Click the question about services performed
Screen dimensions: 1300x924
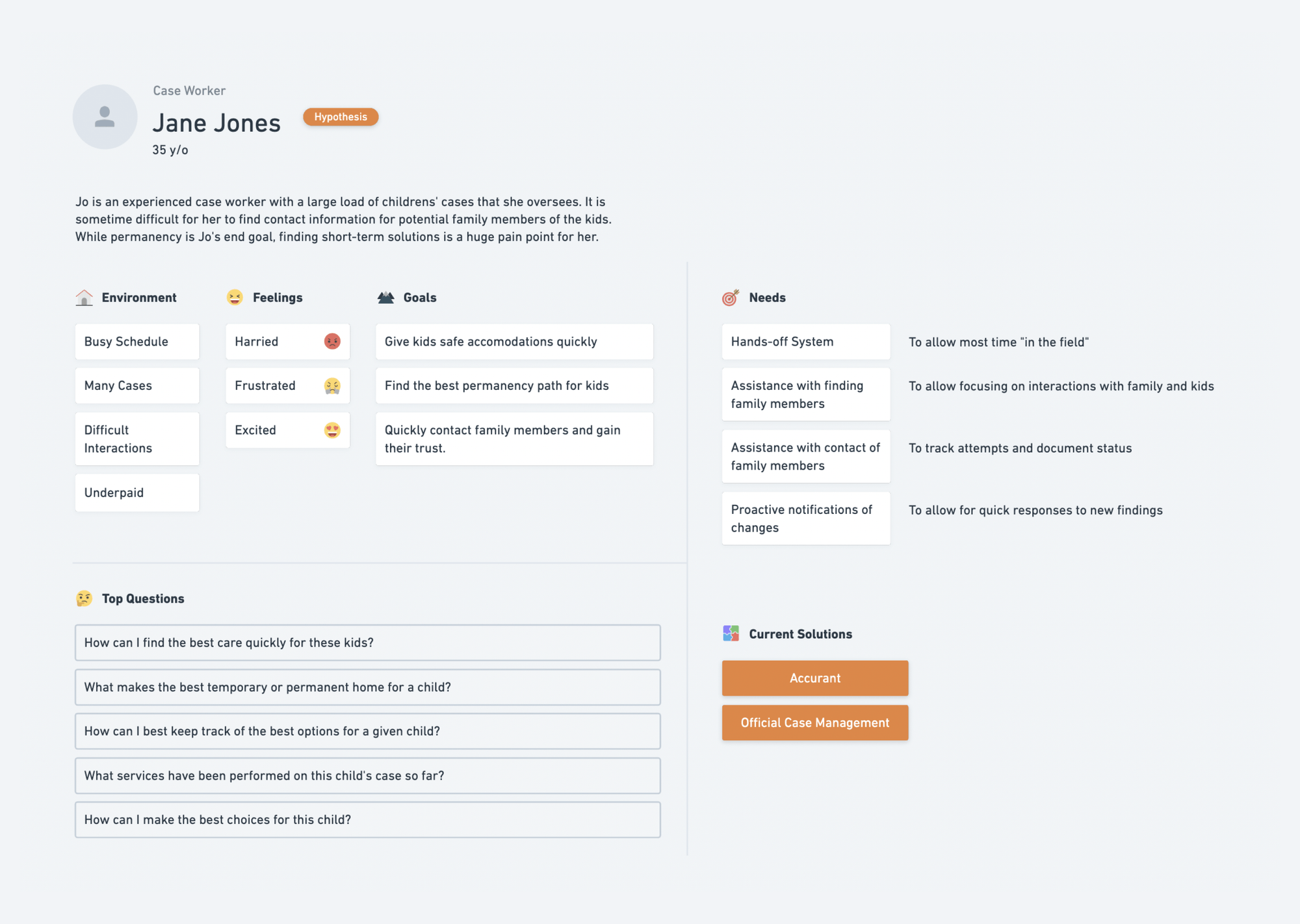(x=368, y=776)
